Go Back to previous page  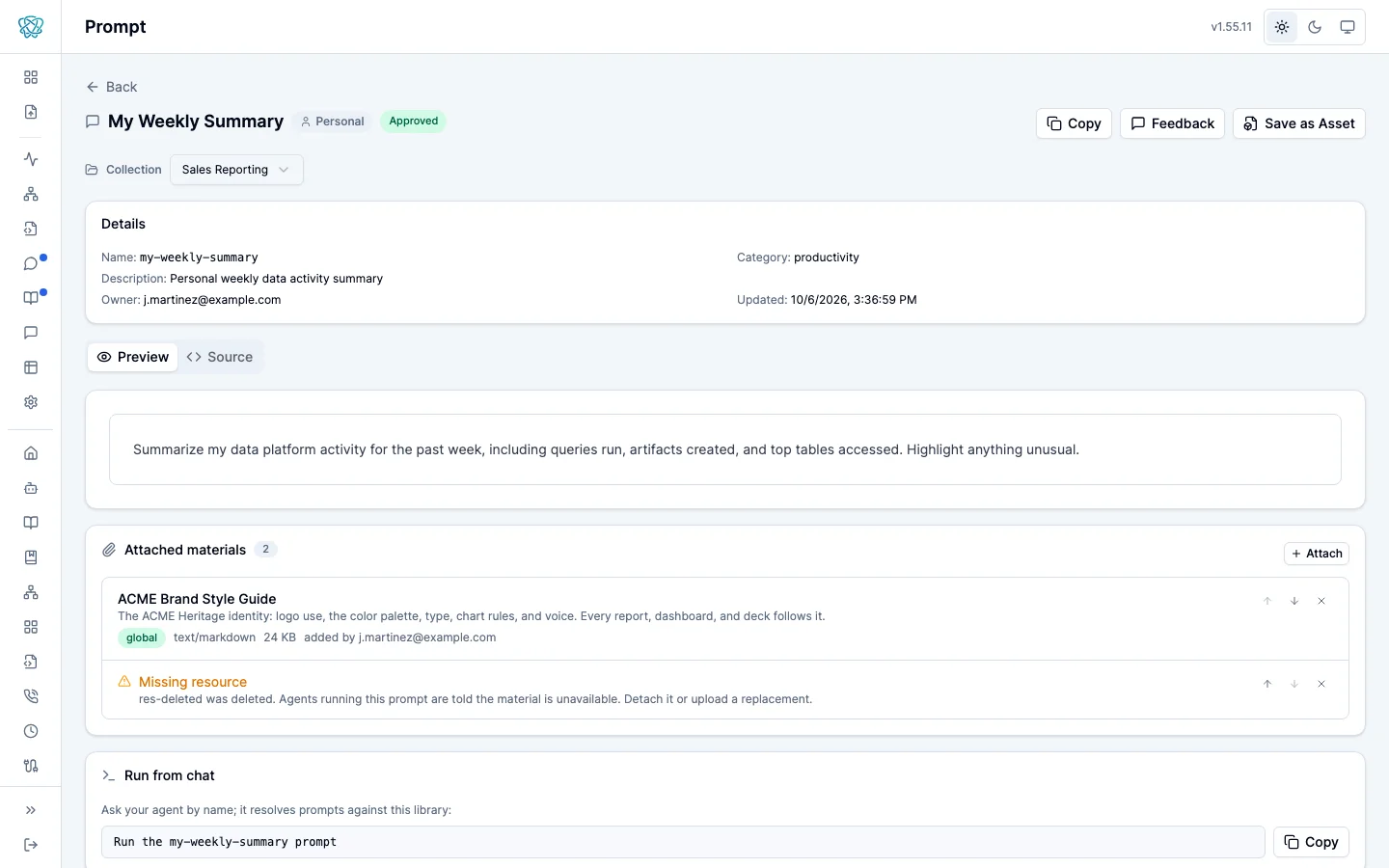[x=112, y=87]
